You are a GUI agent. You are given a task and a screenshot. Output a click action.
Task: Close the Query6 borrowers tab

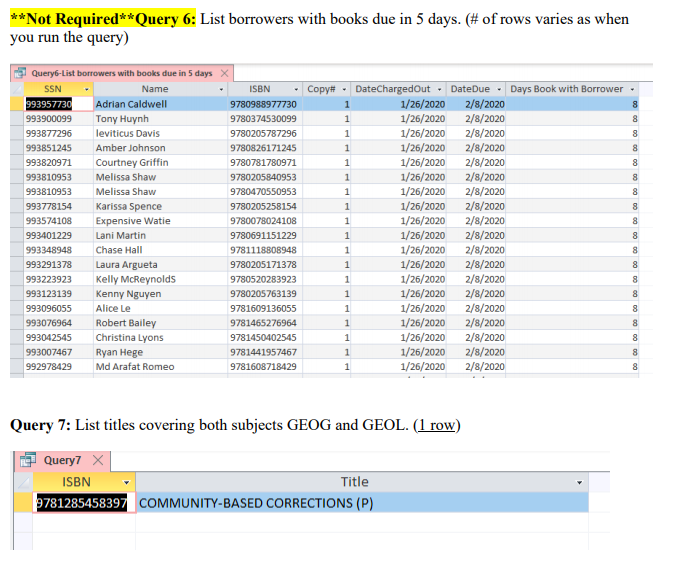tap(224, 73)
